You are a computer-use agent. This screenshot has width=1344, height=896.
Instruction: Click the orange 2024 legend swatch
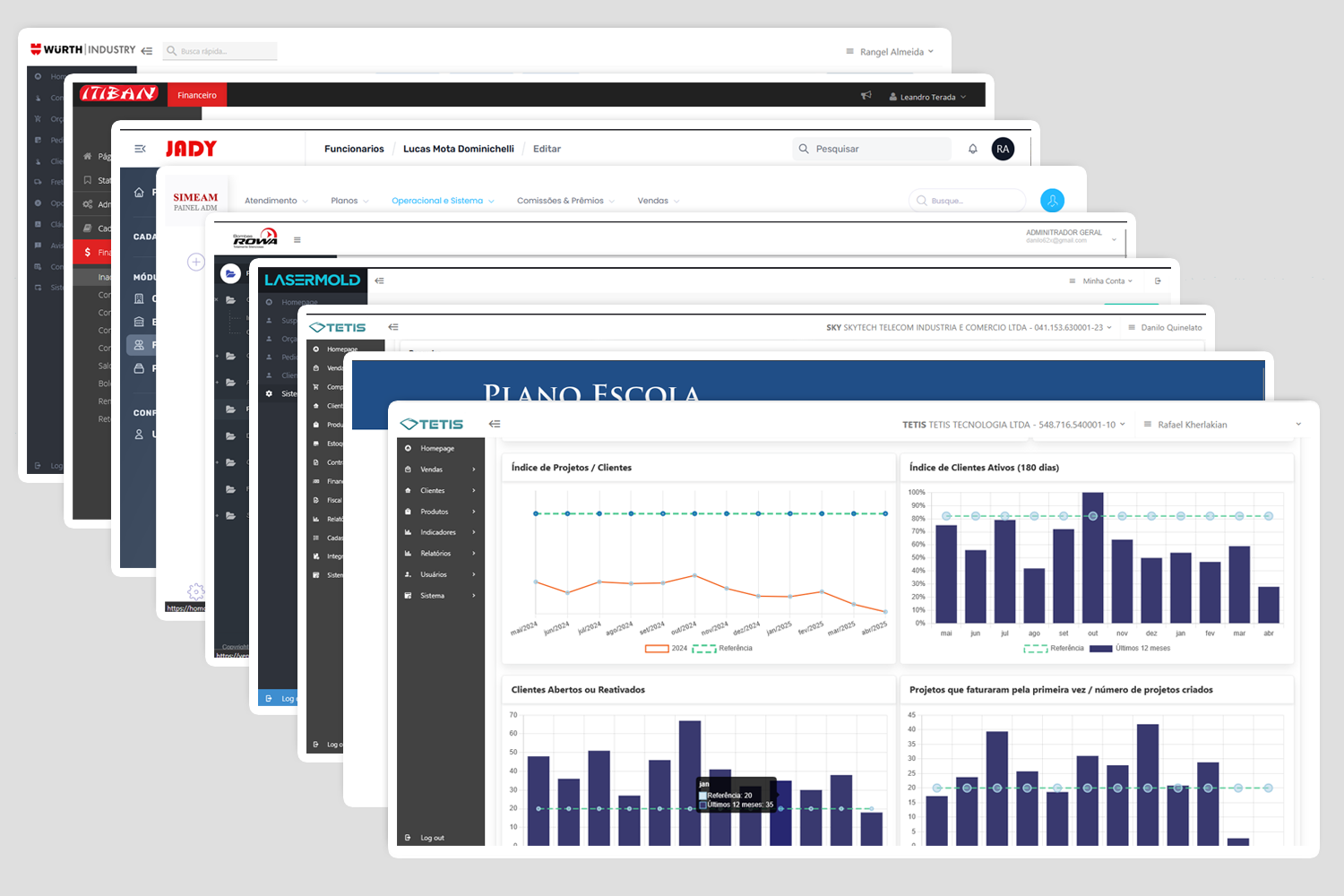(657, 648)
